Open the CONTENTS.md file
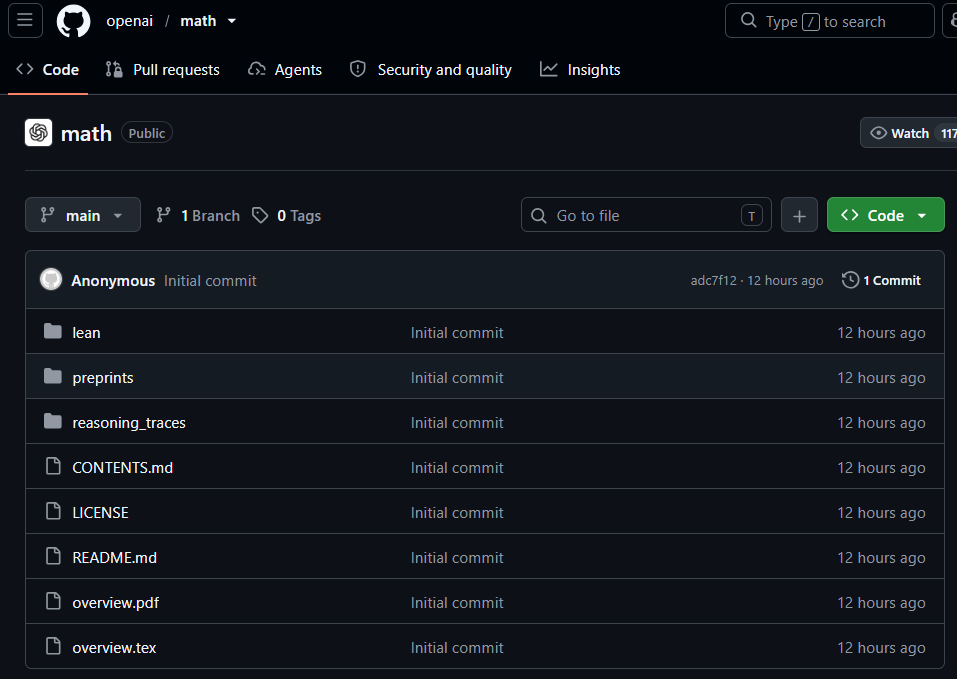Image resolution: width=957 pixels, height=679 pixels. [x=123, y=467]
